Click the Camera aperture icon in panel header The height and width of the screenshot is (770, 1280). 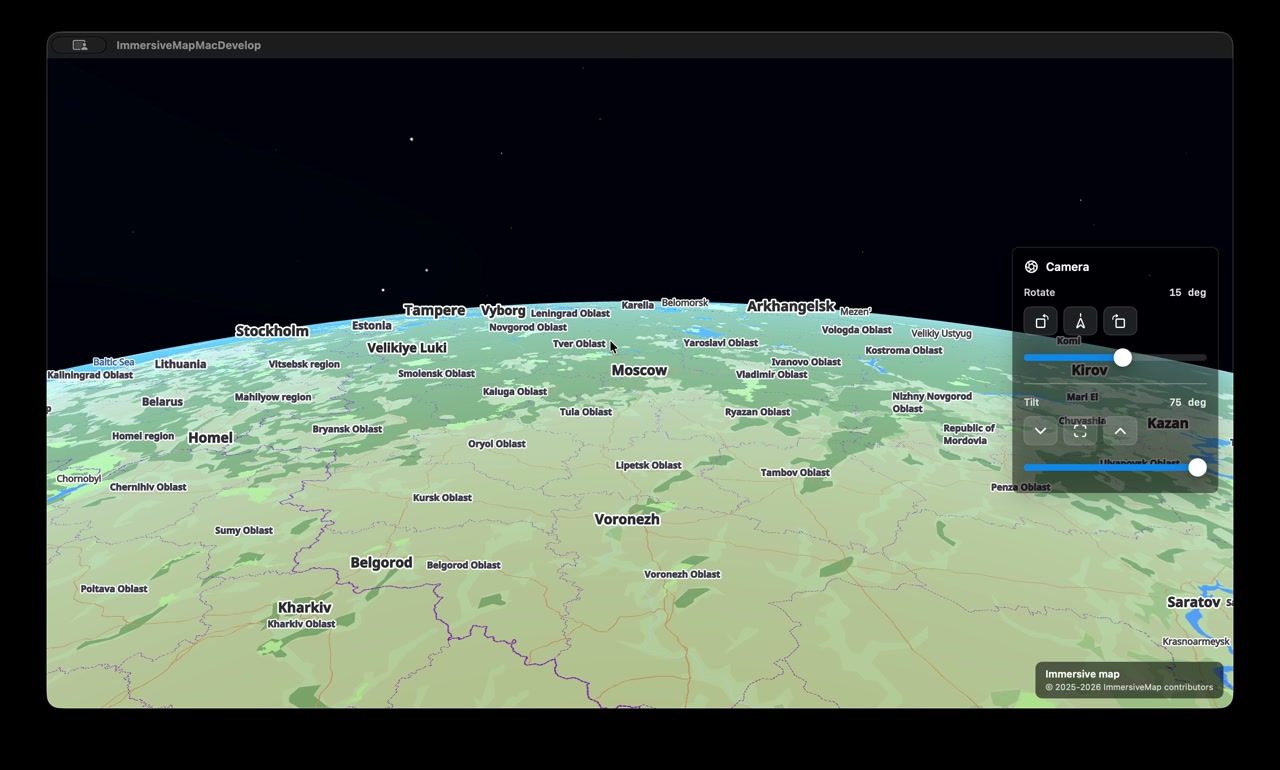(x=1031, y=267)
